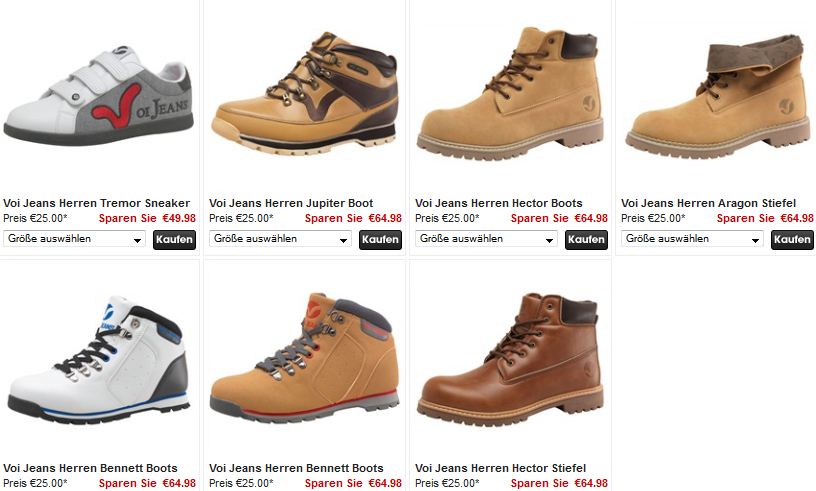The height and width of the screenshot is (491, 816).
Task: Open the white Bennett Boots image
Action: coord(98,360)
